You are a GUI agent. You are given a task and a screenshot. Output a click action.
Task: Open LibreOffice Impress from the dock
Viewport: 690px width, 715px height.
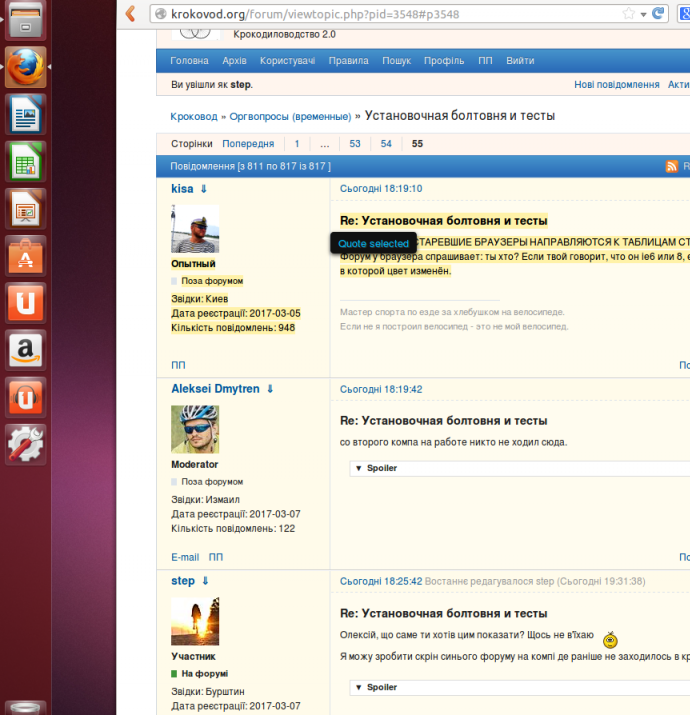(25, 209)
